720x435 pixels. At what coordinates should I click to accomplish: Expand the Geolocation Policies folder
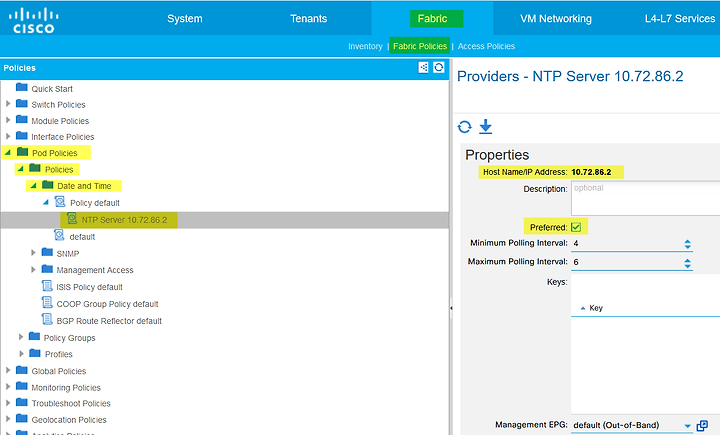[x=8, y=418]
